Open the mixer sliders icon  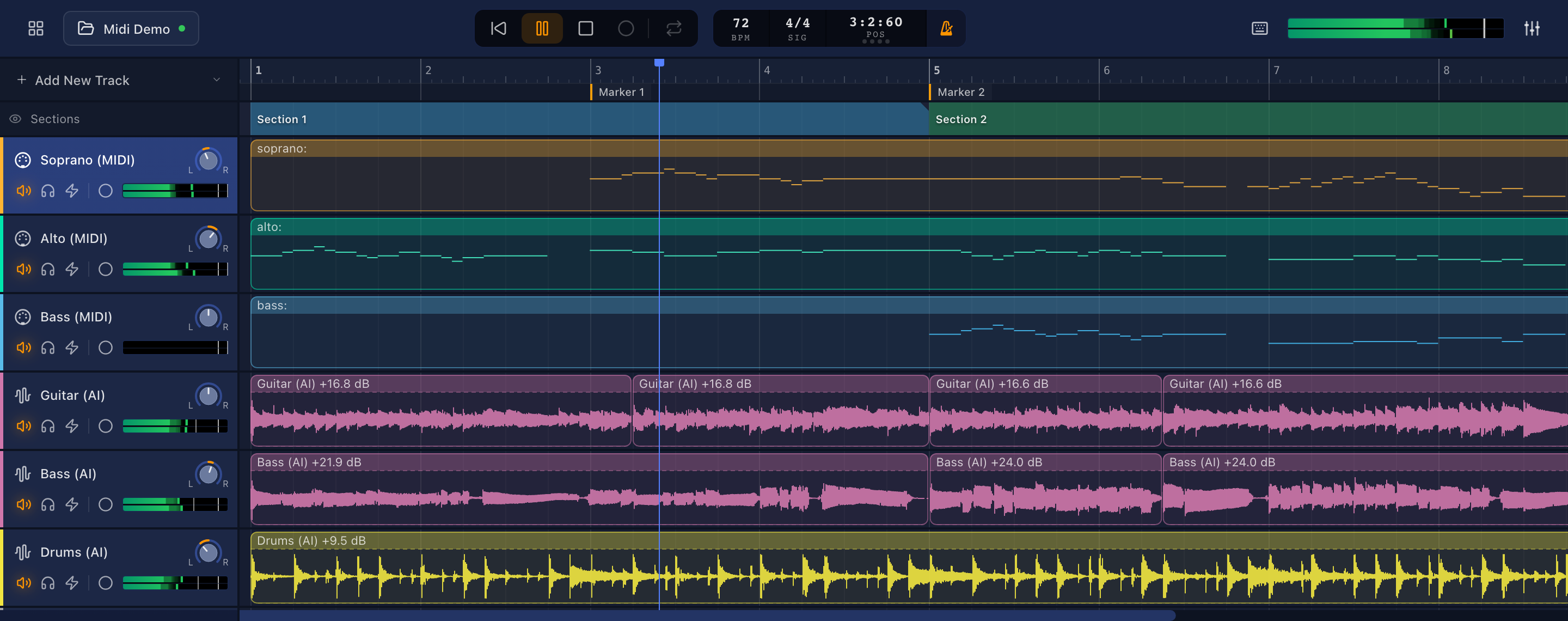coord(1532,29)
